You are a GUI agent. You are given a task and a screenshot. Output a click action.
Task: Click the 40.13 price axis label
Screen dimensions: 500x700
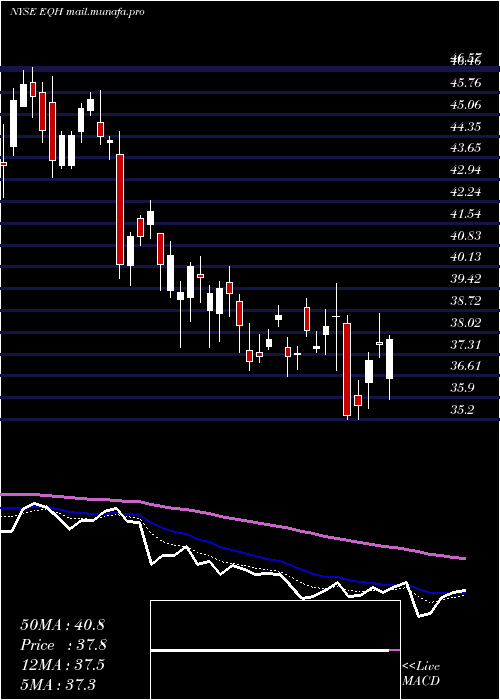point(466,257)
